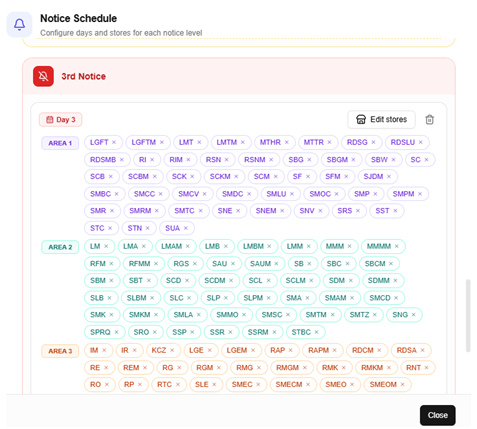The width and height of the screenshot is (477, 429).
Task: Remove the RNT store from Area 3
Action: (426, 368)
